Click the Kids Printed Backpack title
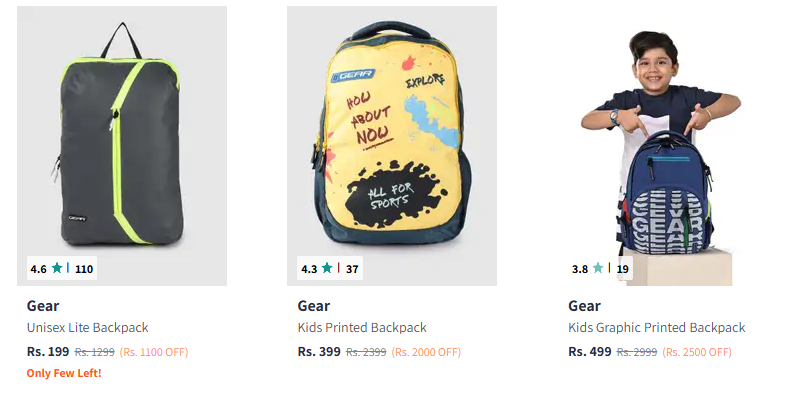The image size is (800, 407). tap(362, 328)
